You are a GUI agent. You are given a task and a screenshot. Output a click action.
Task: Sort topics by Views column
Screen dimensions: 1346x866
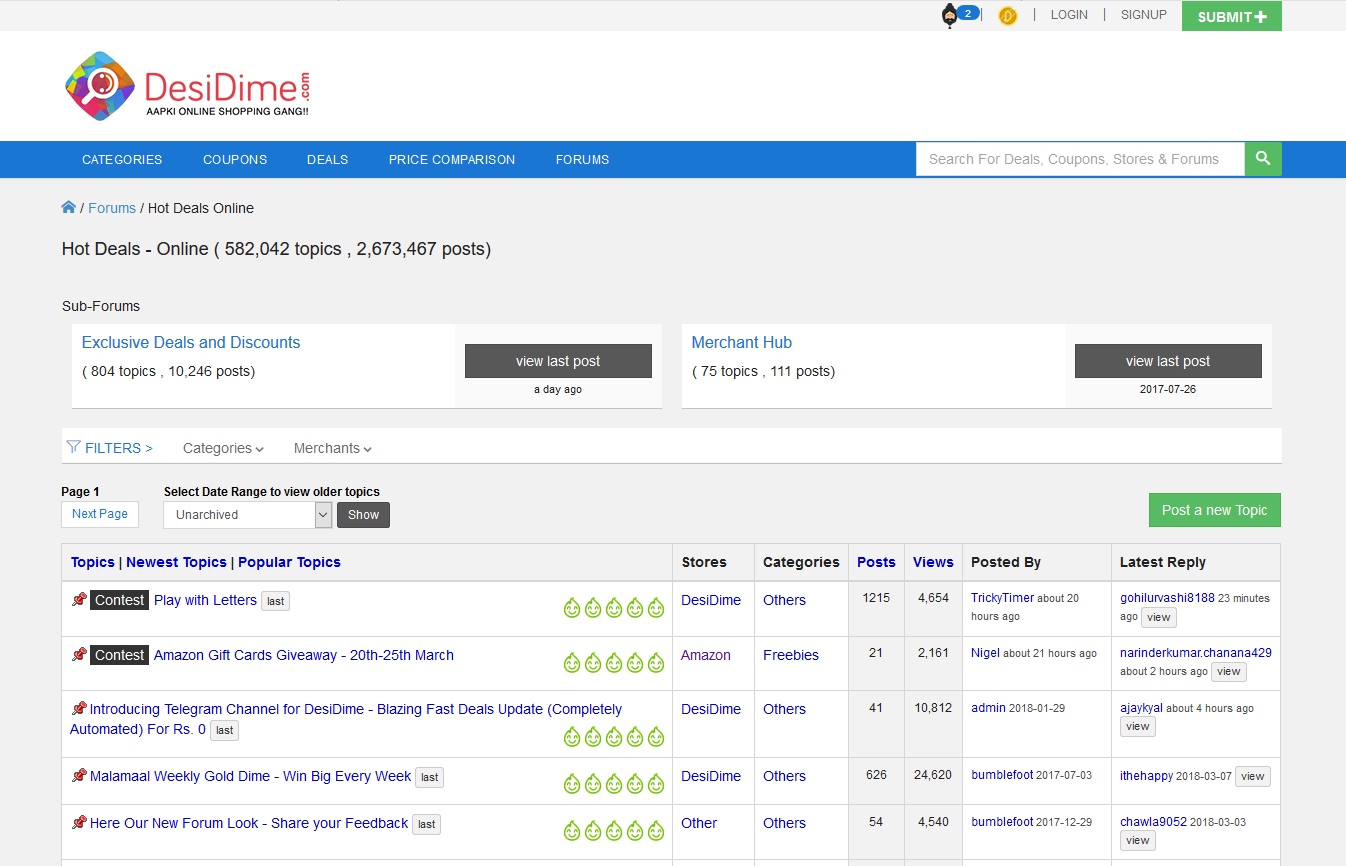[933, 562]
